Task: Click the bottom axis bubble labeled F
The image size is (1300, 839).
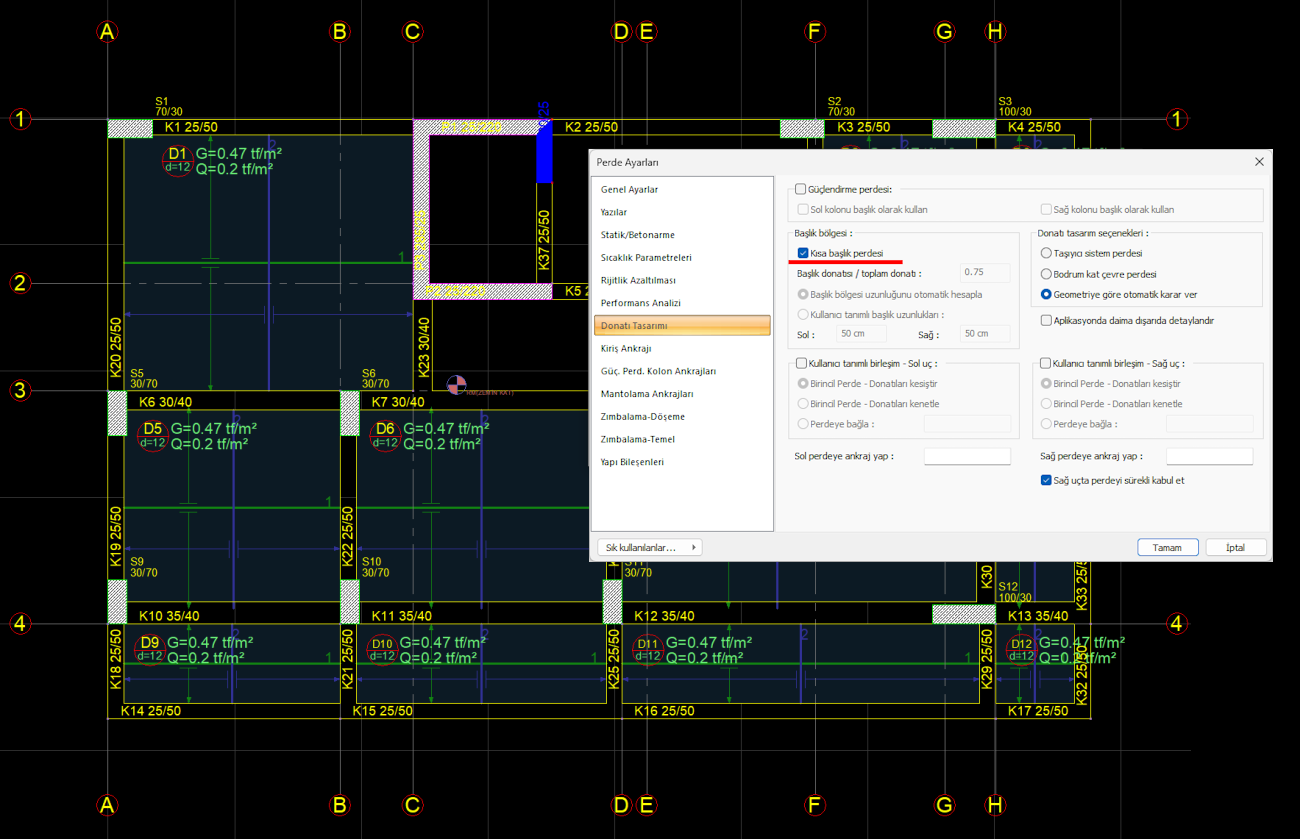Action: [x=814, y=805]
